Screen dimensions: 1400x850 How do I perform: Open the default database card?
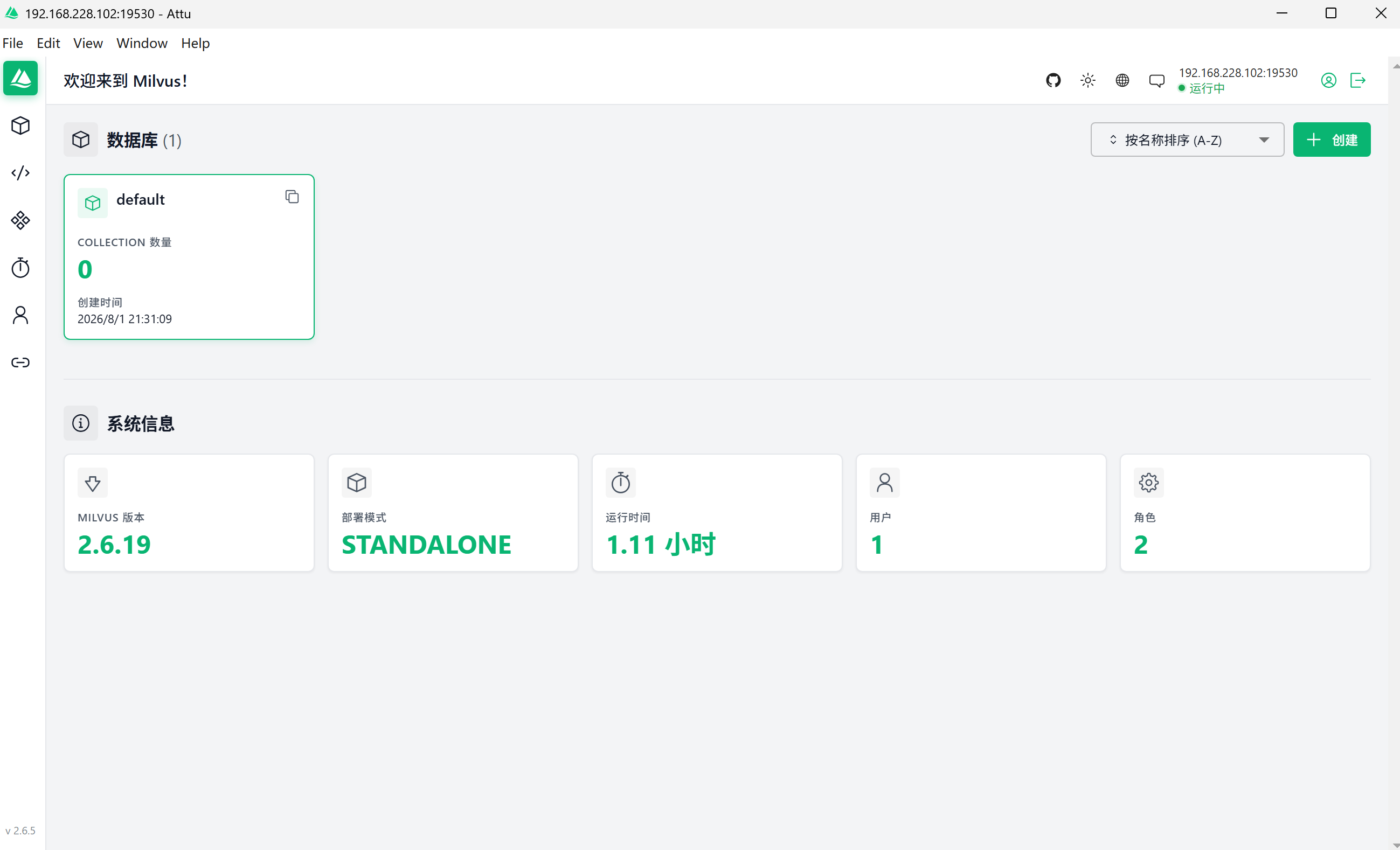click(189, 257)
